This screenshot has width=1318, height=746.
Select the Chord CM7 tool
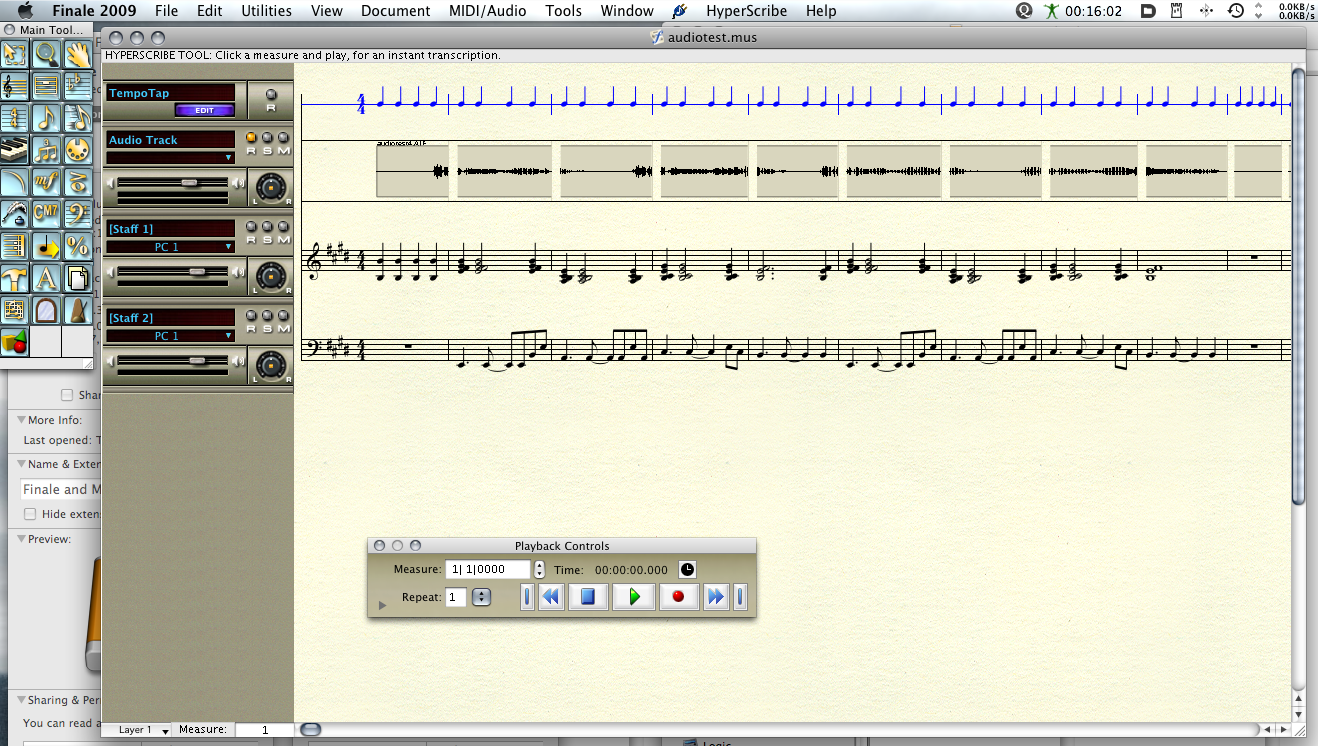46,214
